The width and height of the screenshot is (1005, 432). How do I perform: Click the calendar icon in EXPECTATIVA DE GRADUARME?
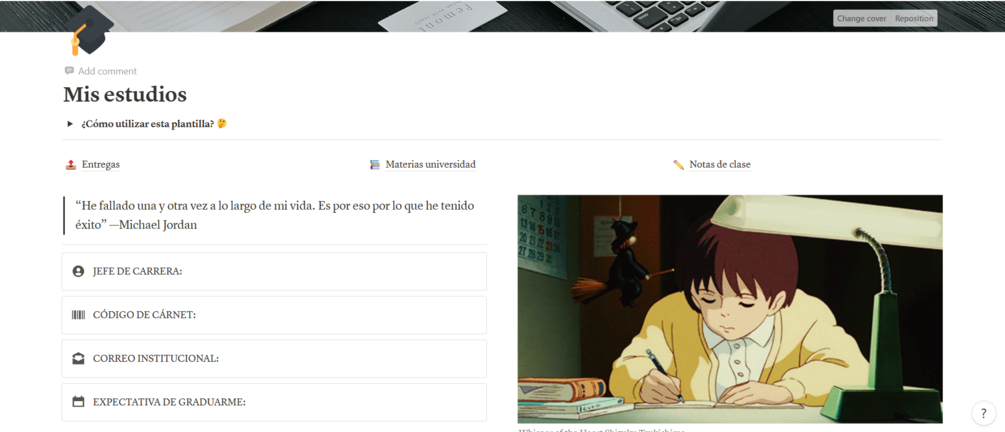point(78,402)
